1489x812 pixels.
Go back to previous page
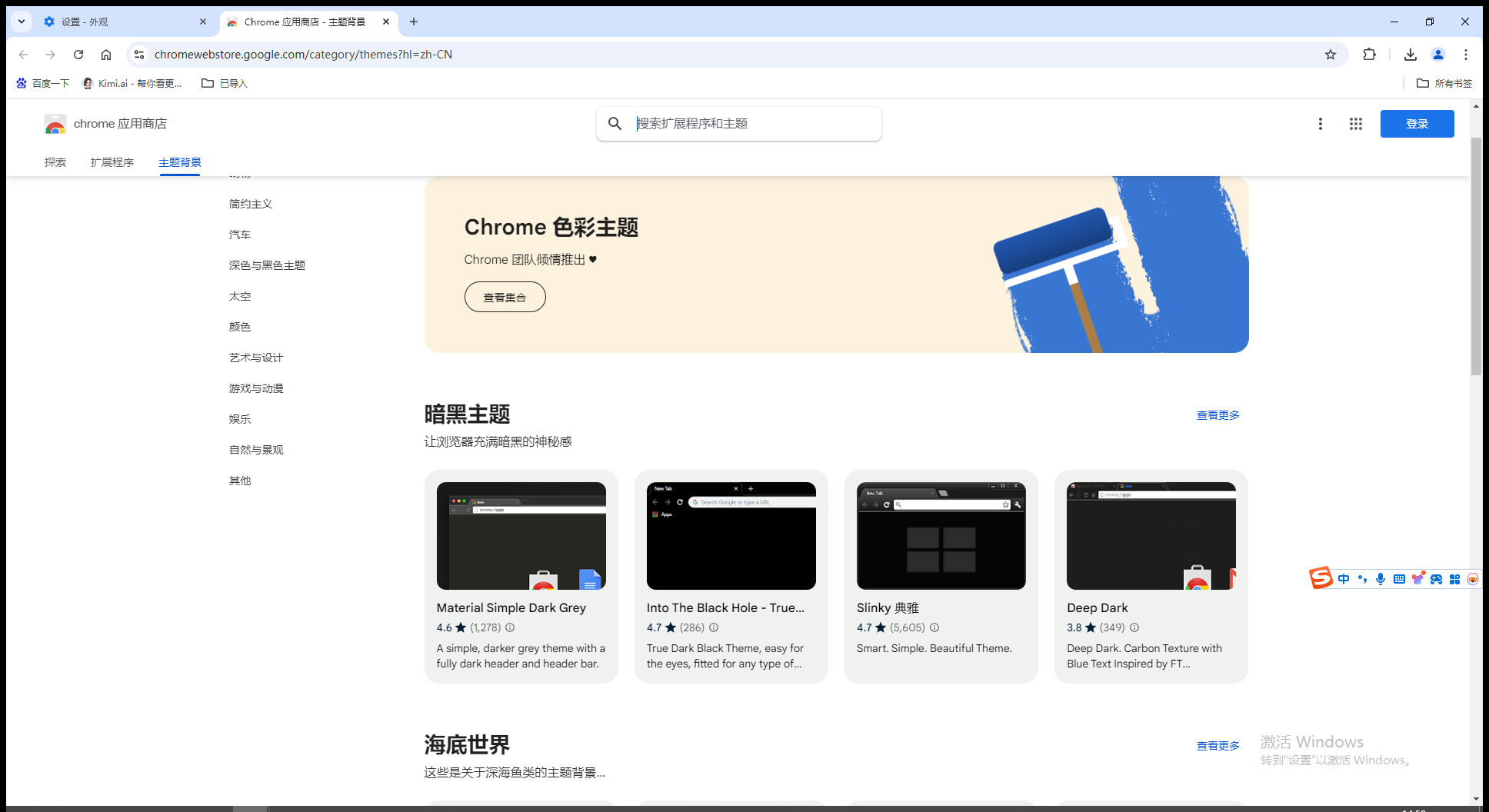coord(23,55)
